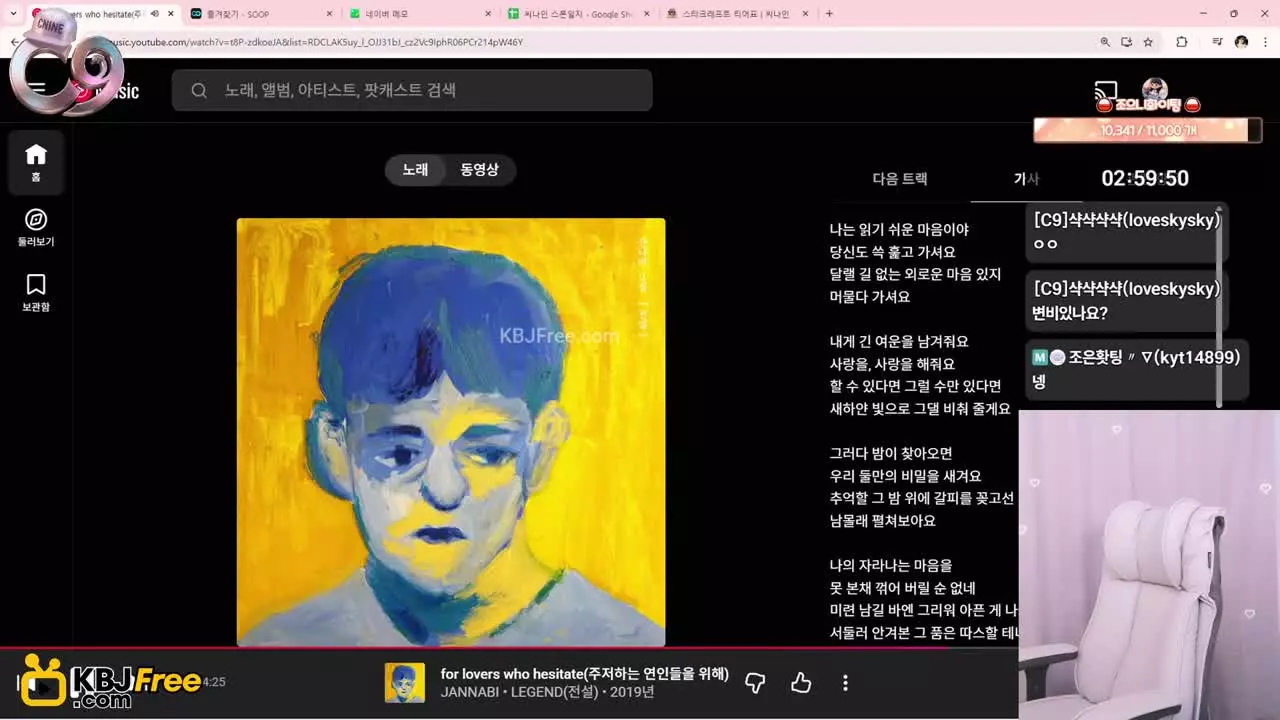Viewport: 1280px width, 720px height.
Task: Open the Chrome profile avatar
Action: click(1241, 42)
